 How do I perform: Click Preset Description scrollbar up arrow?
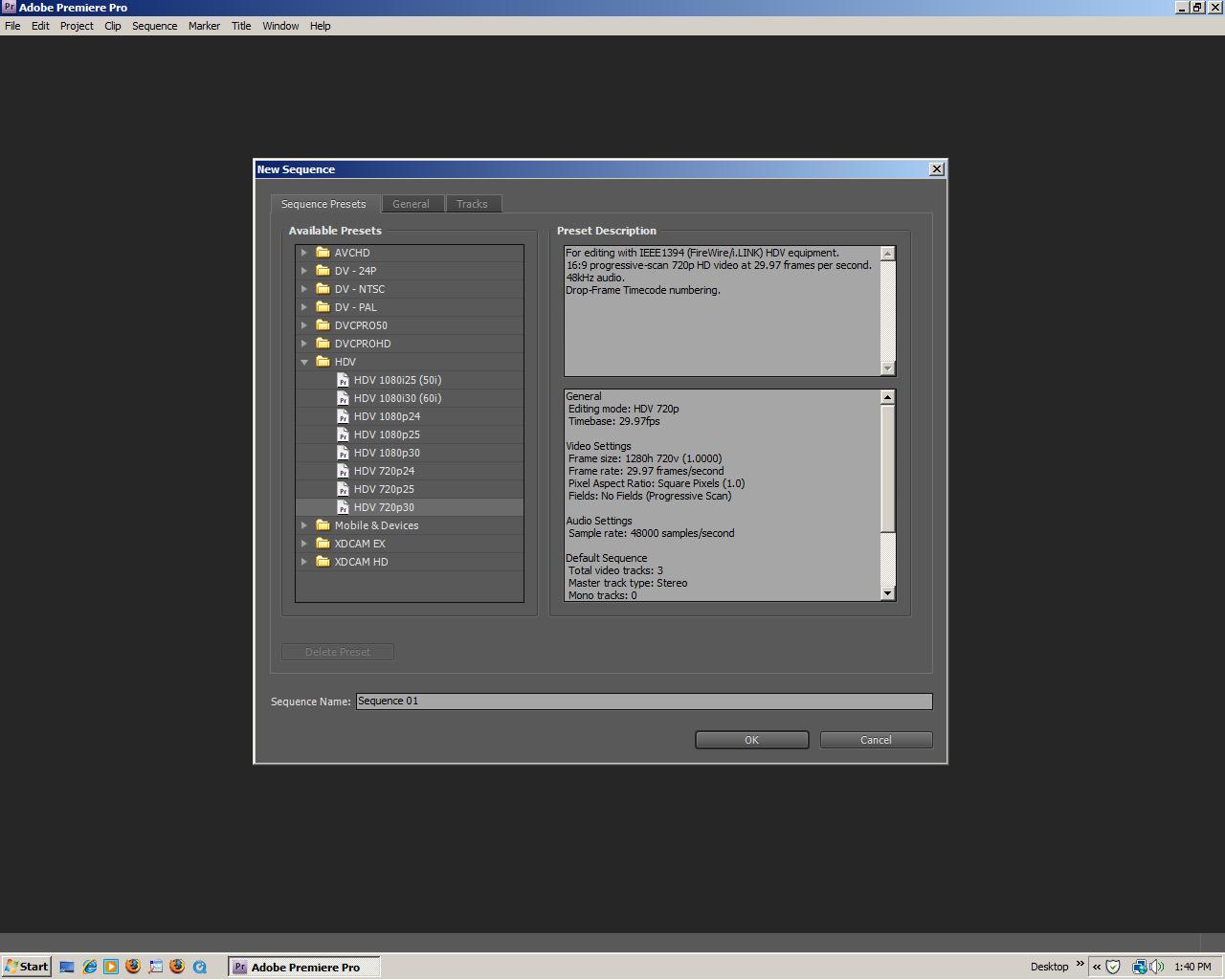[888, 254]
